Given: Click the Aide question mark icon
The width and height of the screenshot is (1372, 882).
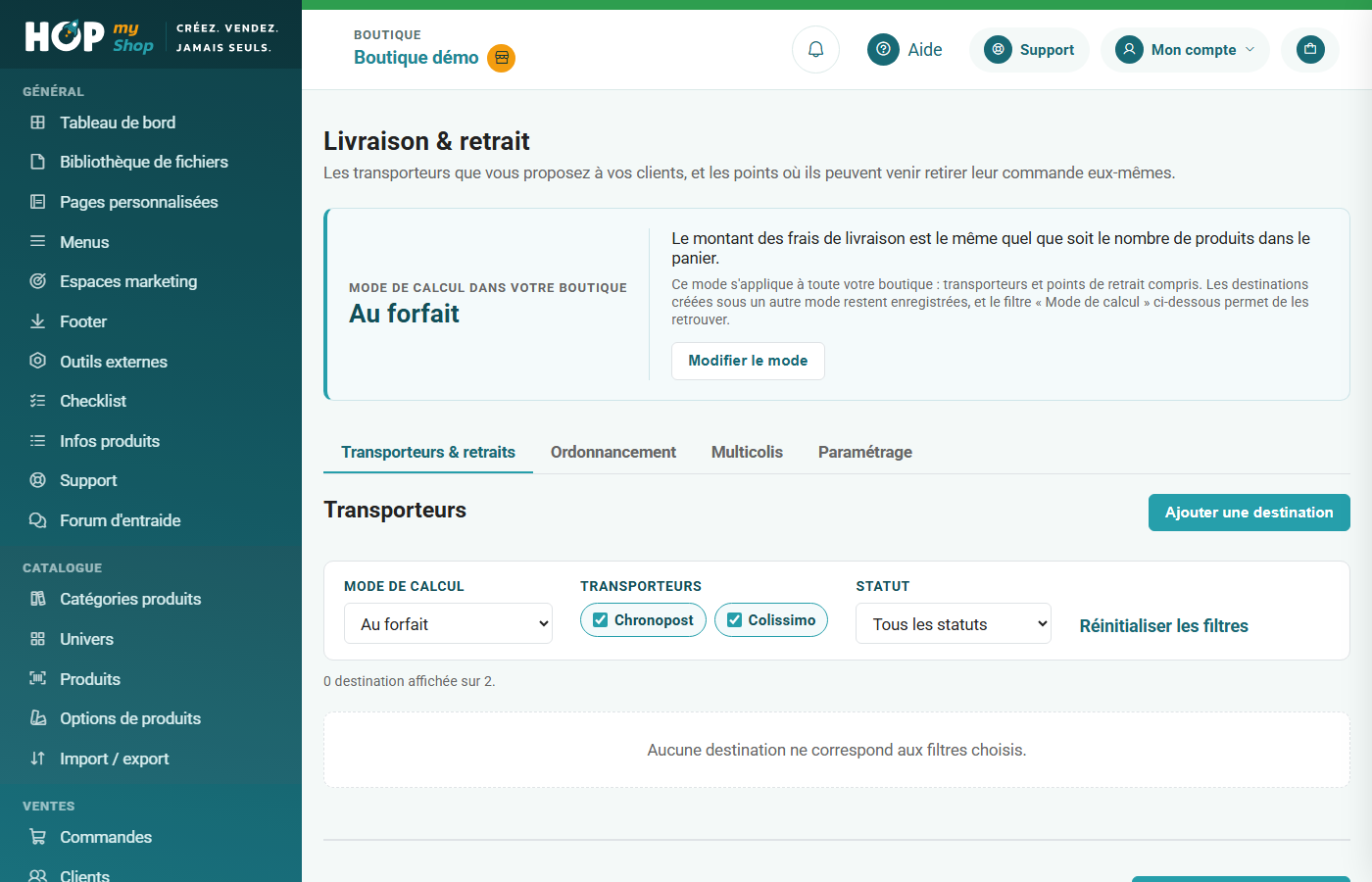Looking at the screenshot, I should tap(883, 49).
